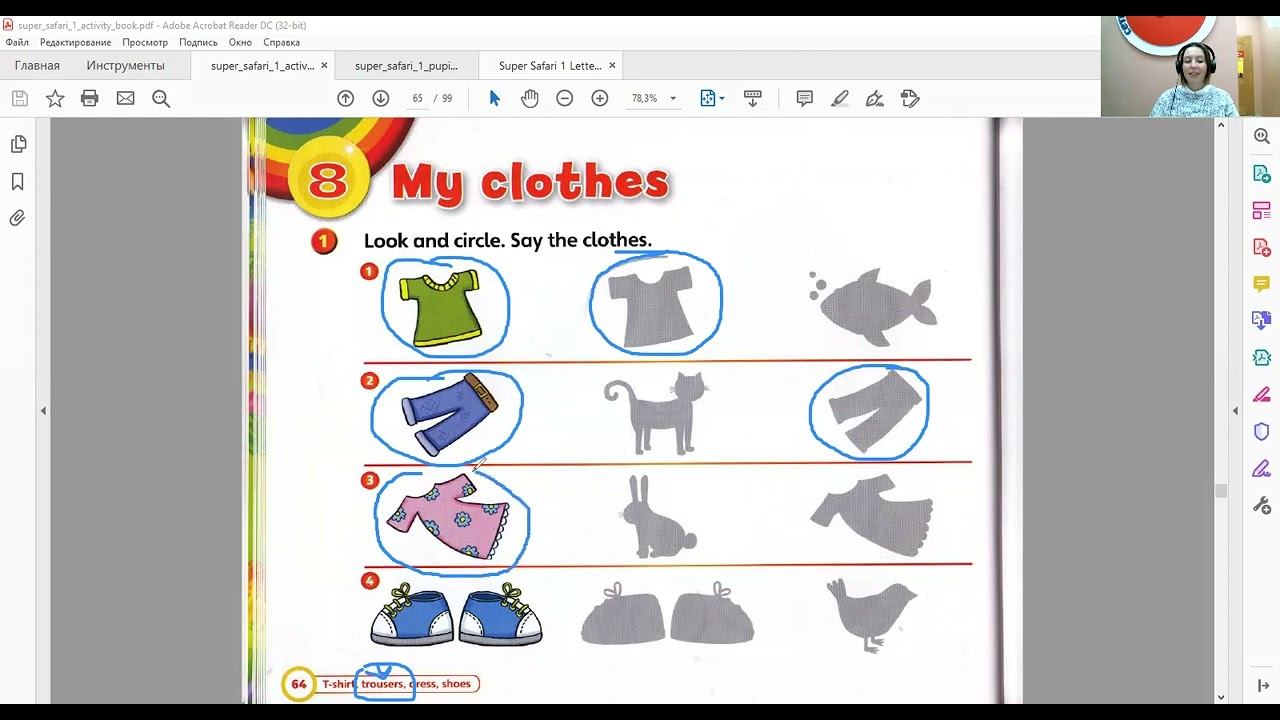
Task: Switch to Super Safari 1 Lette... tab
Action: [x=550, y=65]
